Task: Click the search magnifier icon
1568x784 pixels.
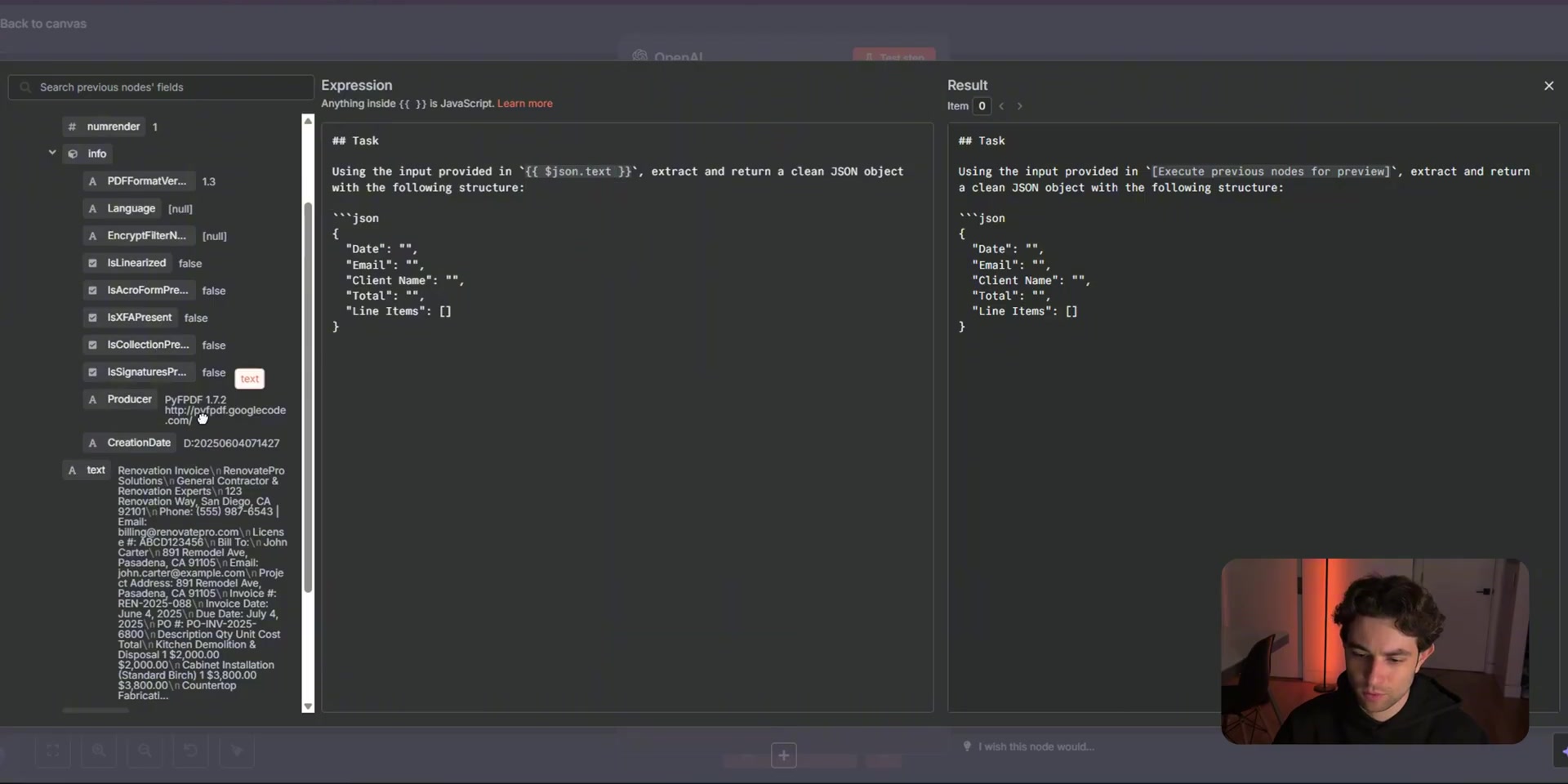Action: coord(25,87)
